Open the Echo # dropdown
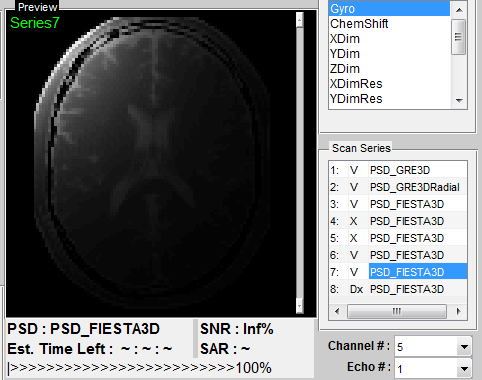482x380 pixels. click(x=464, y=369)
